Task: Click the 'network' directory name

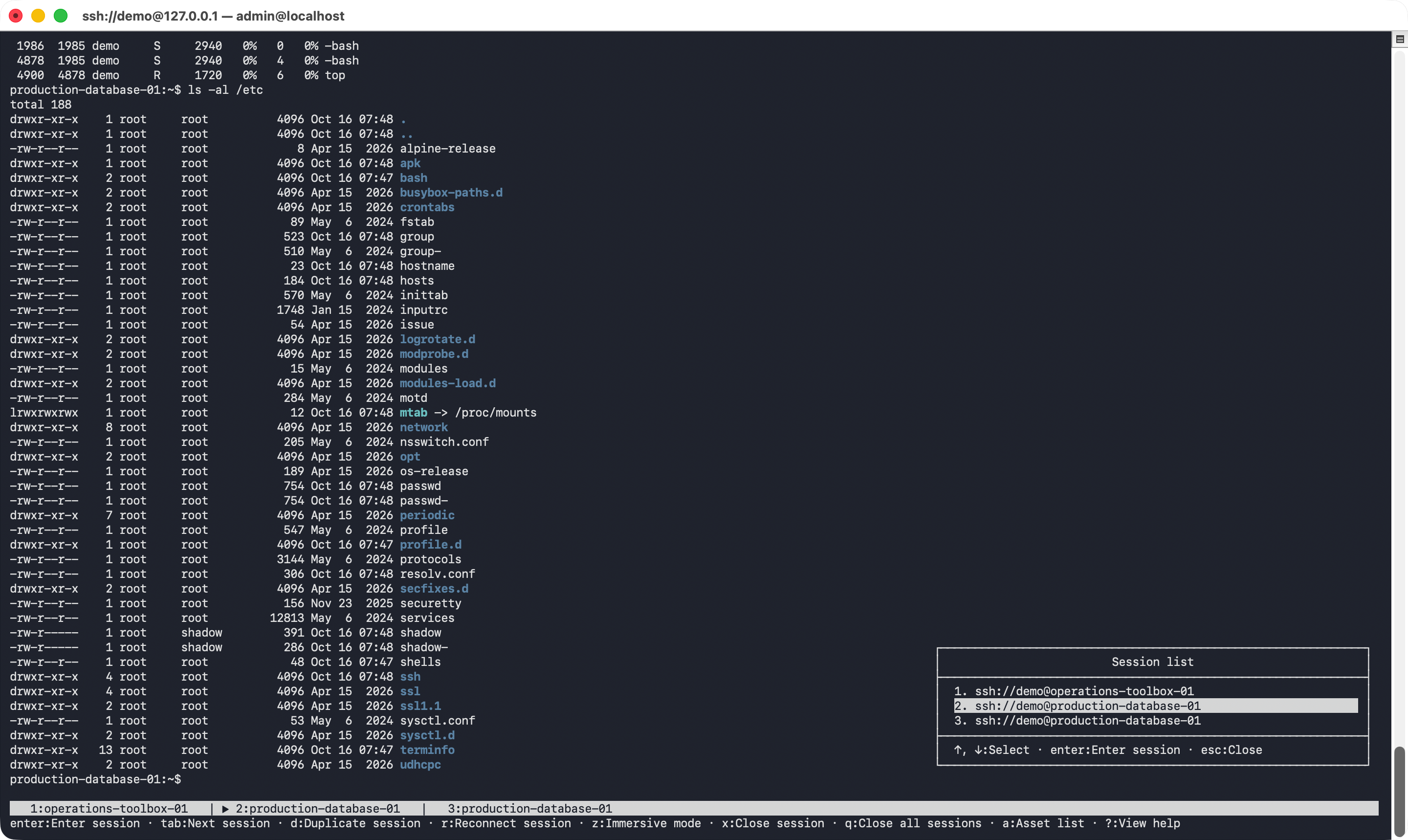Action: (x=423, y=427)
